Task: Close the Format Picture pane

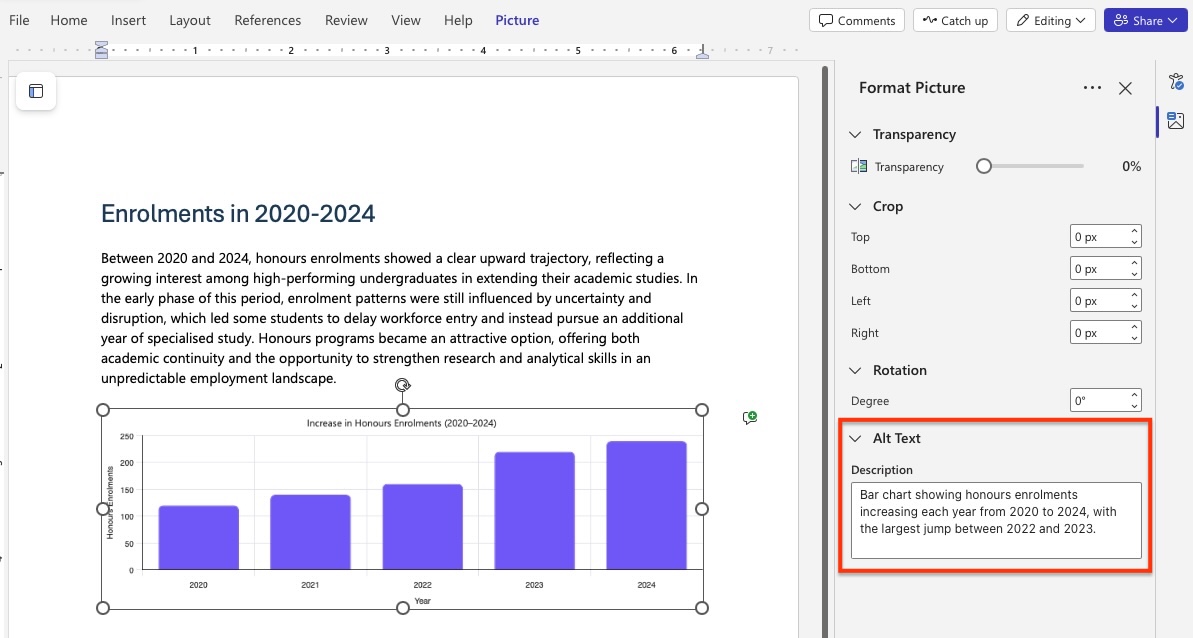Action: [x=1125, y=88]
